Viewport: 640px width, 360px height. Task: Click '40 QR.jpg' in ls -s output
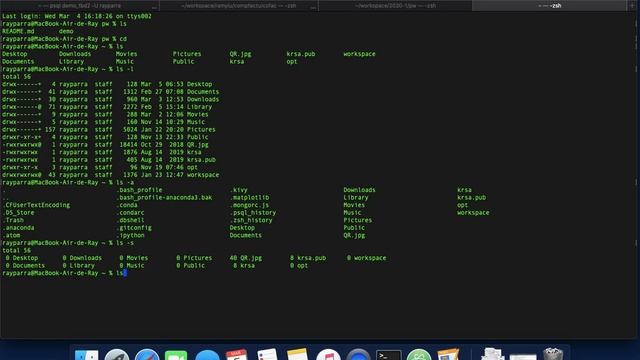246,258
